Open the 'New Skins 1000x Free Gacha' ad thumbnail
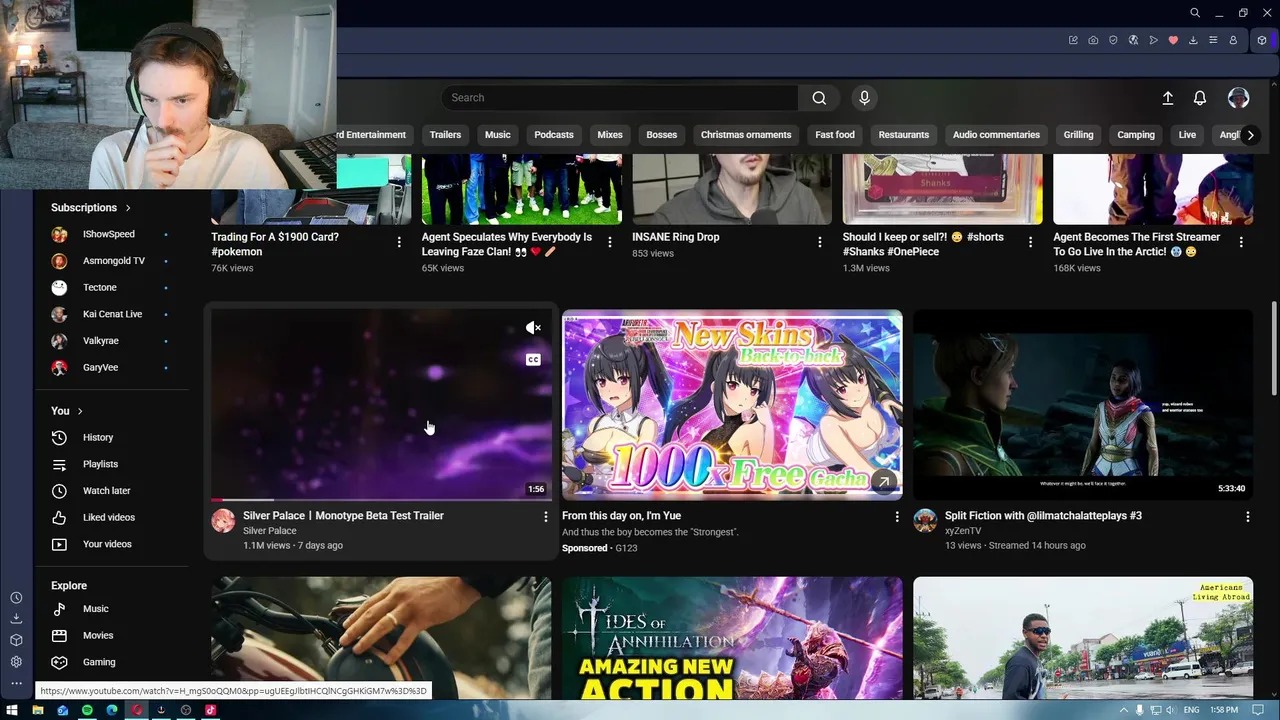 [x=732, y=405]
